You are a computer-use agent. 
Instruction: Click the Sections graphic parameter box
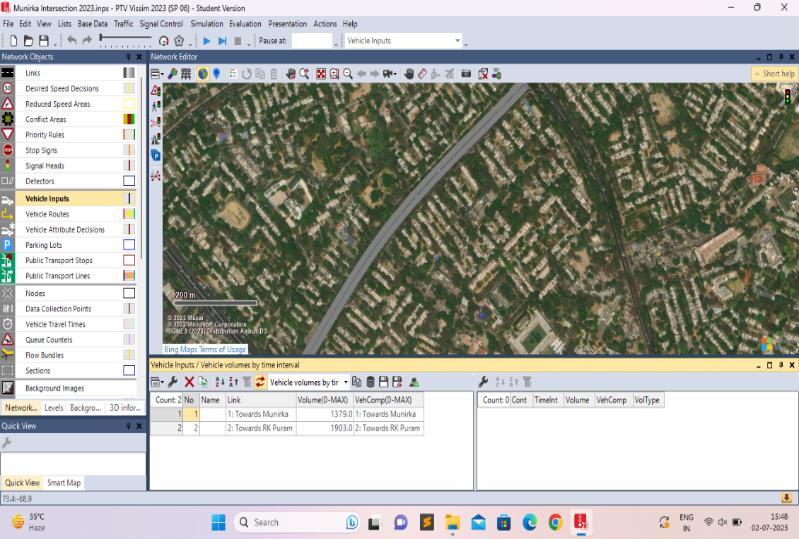pyautogui.click(x=129, y=370)
